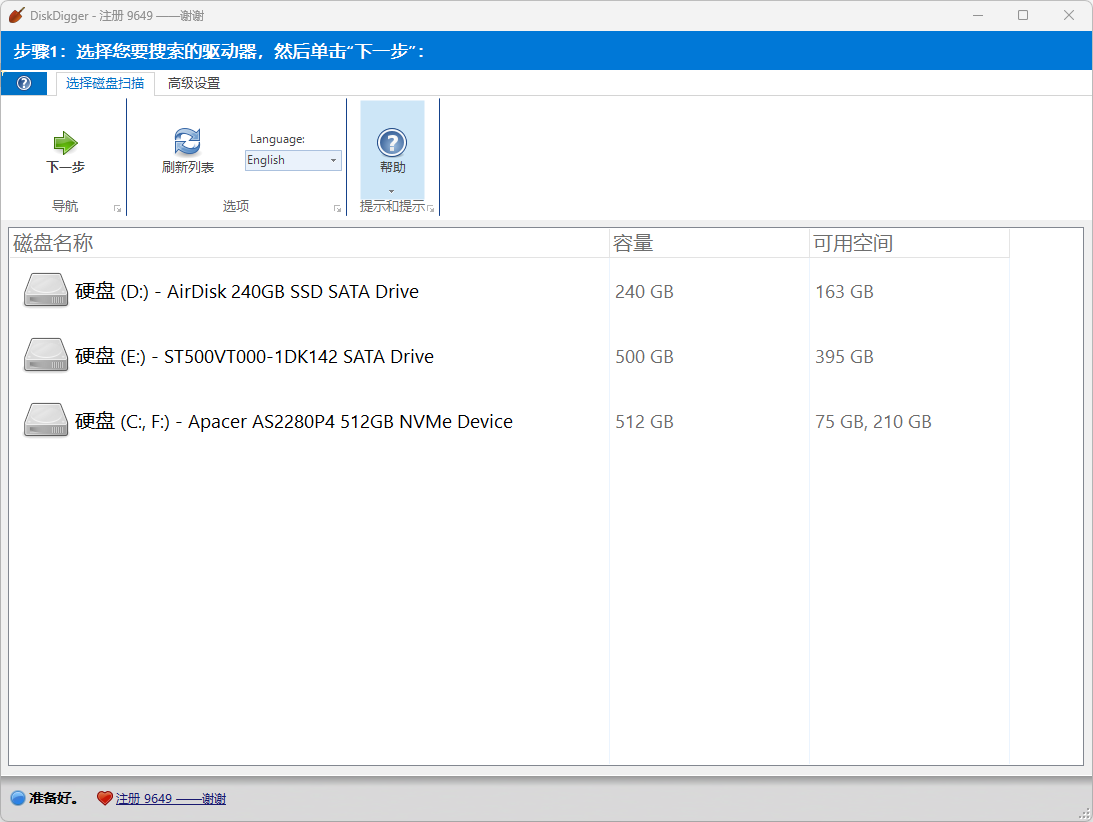Click the blue ready status indicator icon
This screenshot has height=822, width=1093.
[18, 798]
